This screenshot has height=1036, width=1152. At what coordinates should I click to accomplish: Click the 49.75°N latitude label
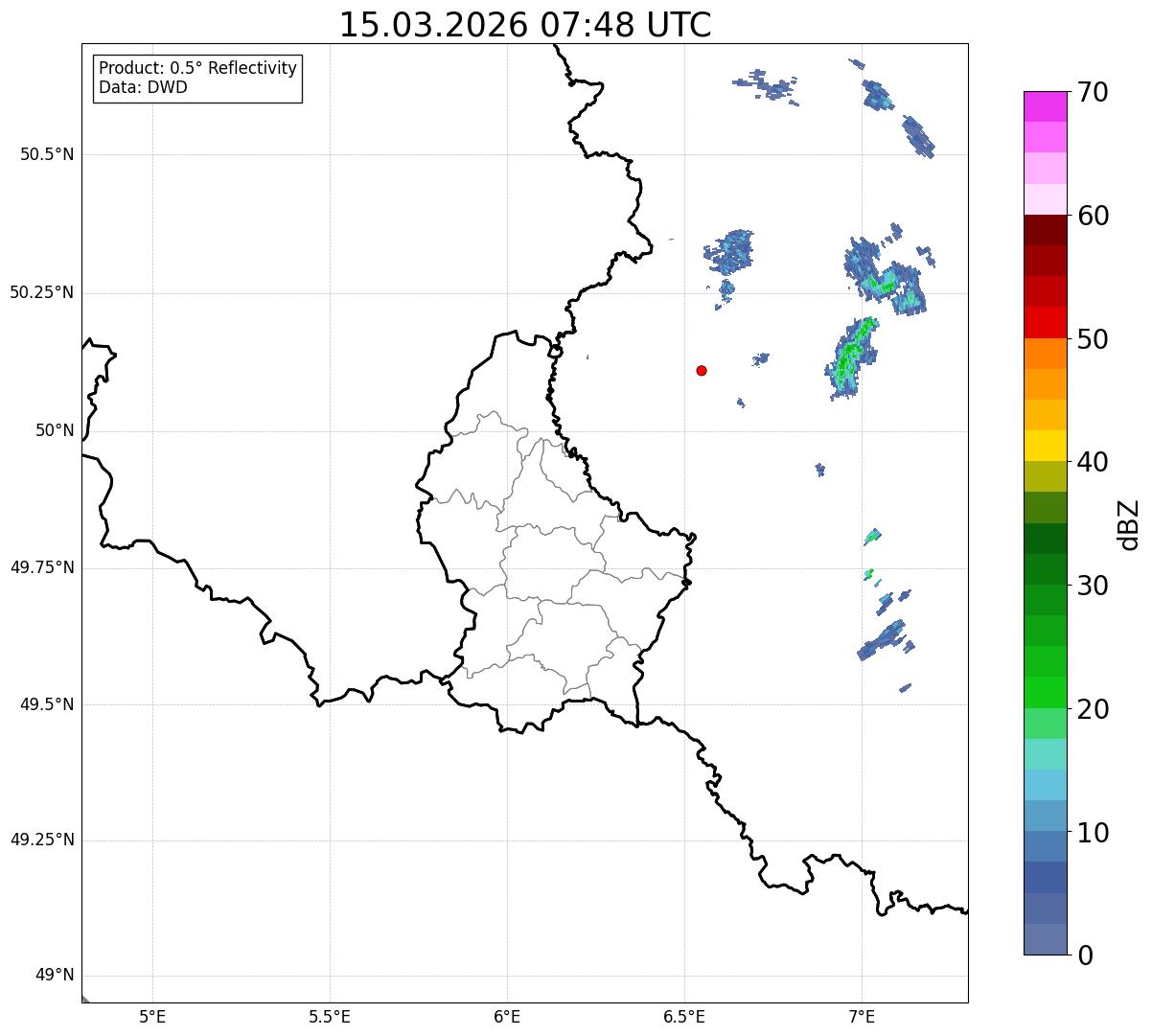pyautogui.click(x=42, y=567)
